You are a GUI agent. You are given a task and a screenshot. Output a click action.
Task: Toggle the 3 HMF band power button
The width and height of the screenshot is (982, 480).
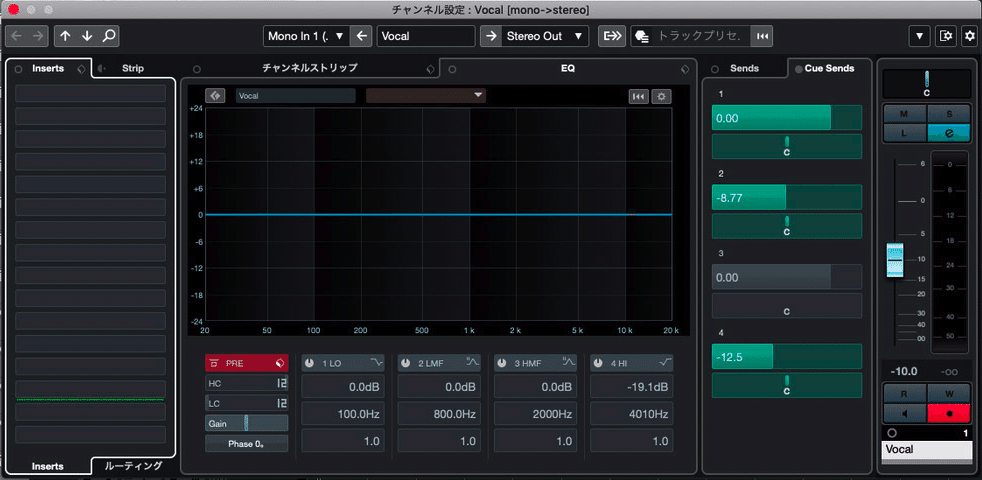[502, 363]
